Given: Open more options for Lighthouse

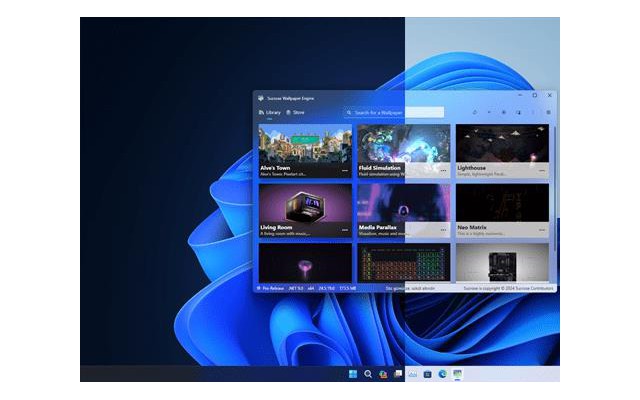Looking at the screenshot, I should pos(542,171).
